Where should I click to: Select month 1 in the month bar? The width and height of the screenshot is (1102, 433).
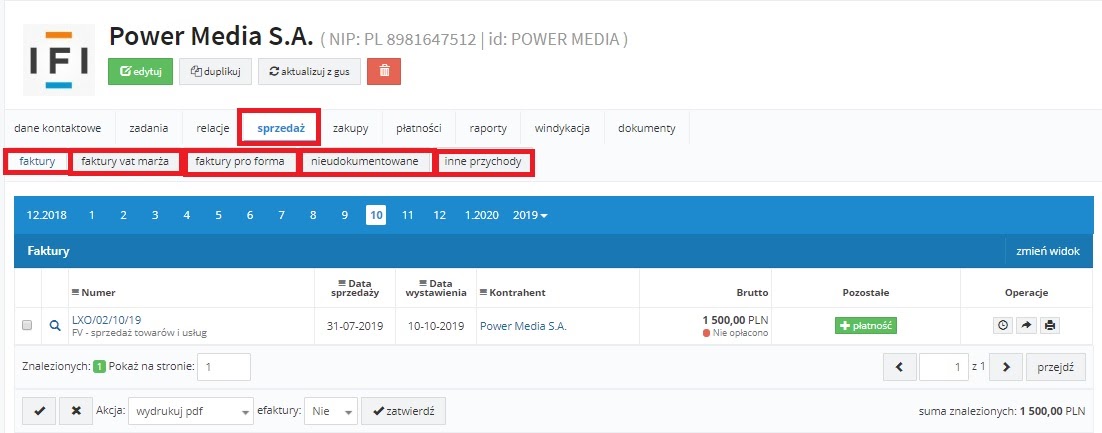tap(91, 215)
